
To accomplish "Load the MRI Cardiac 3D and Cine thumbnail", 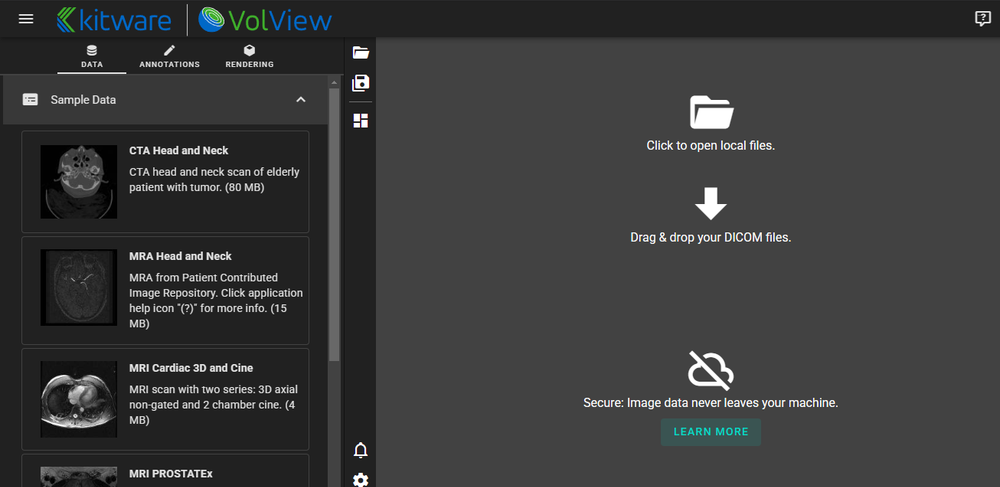I will [x=79, y=399].
